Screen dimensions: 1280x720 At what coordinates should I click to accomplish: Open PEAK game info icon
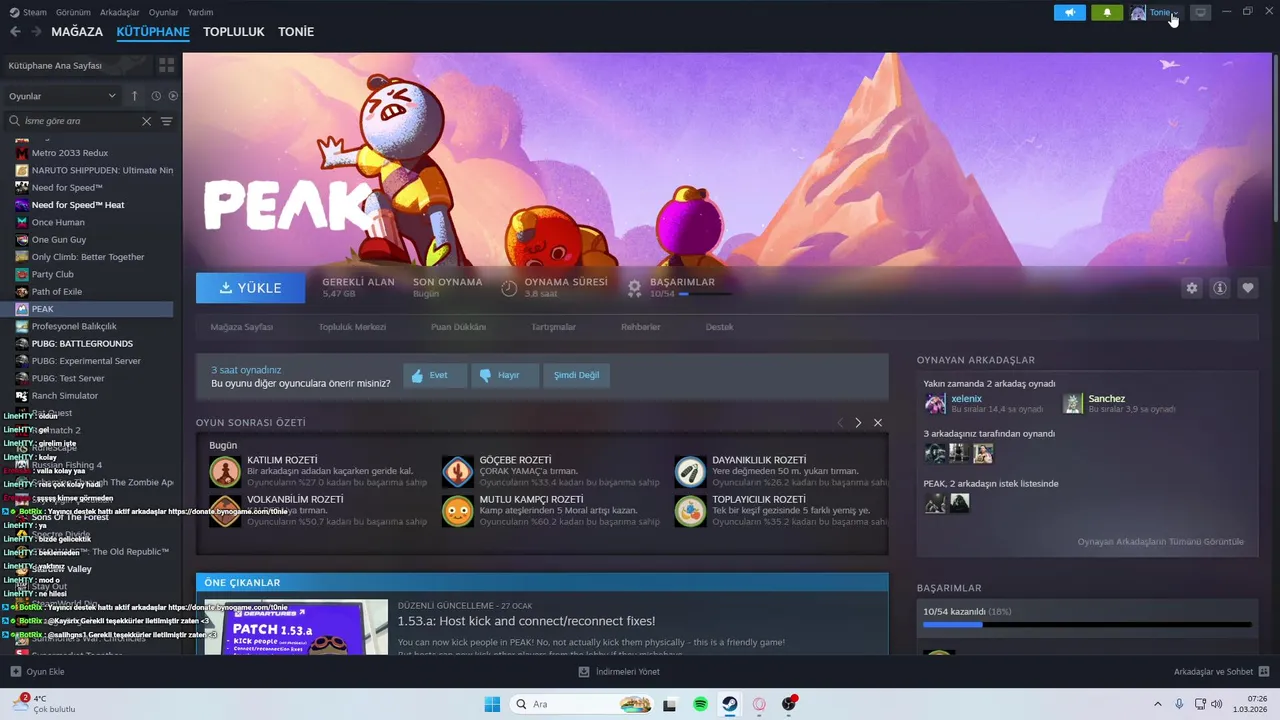pyautogui.click(x=1220, y=288)
